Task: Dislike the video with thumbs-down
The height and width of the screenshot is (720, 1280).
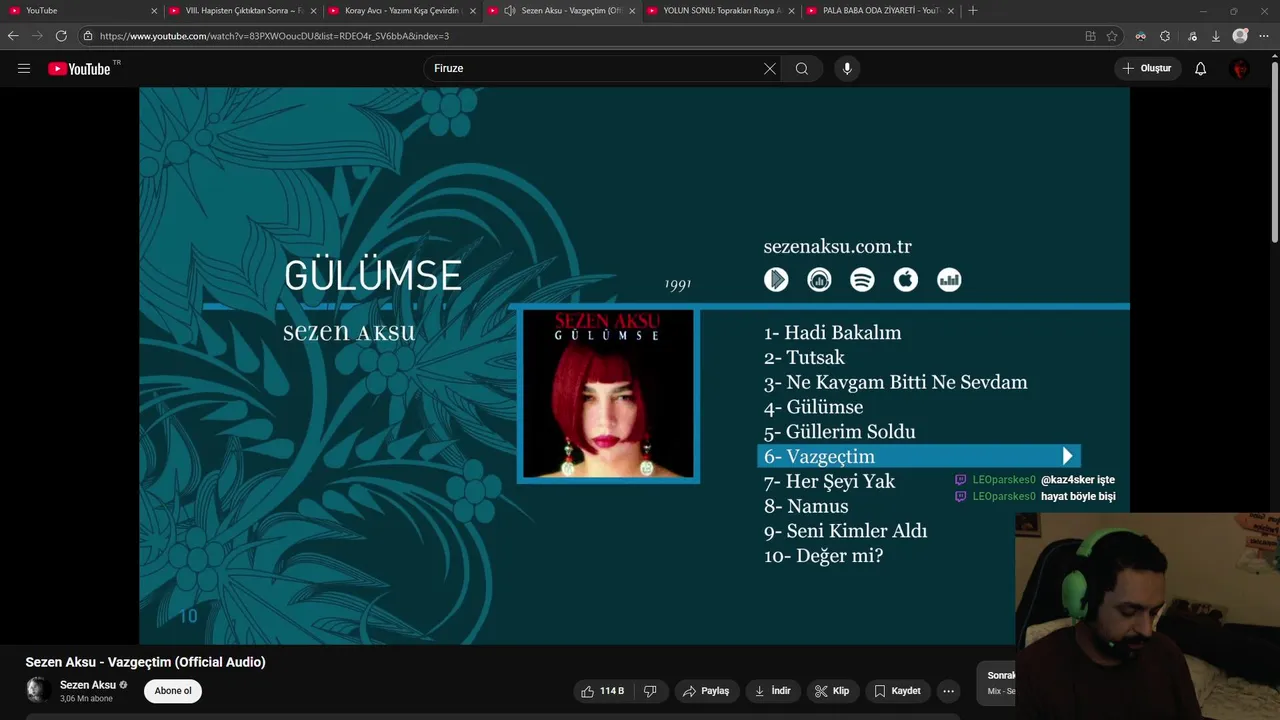Action: pyautogui.click(x=650, y=691)
